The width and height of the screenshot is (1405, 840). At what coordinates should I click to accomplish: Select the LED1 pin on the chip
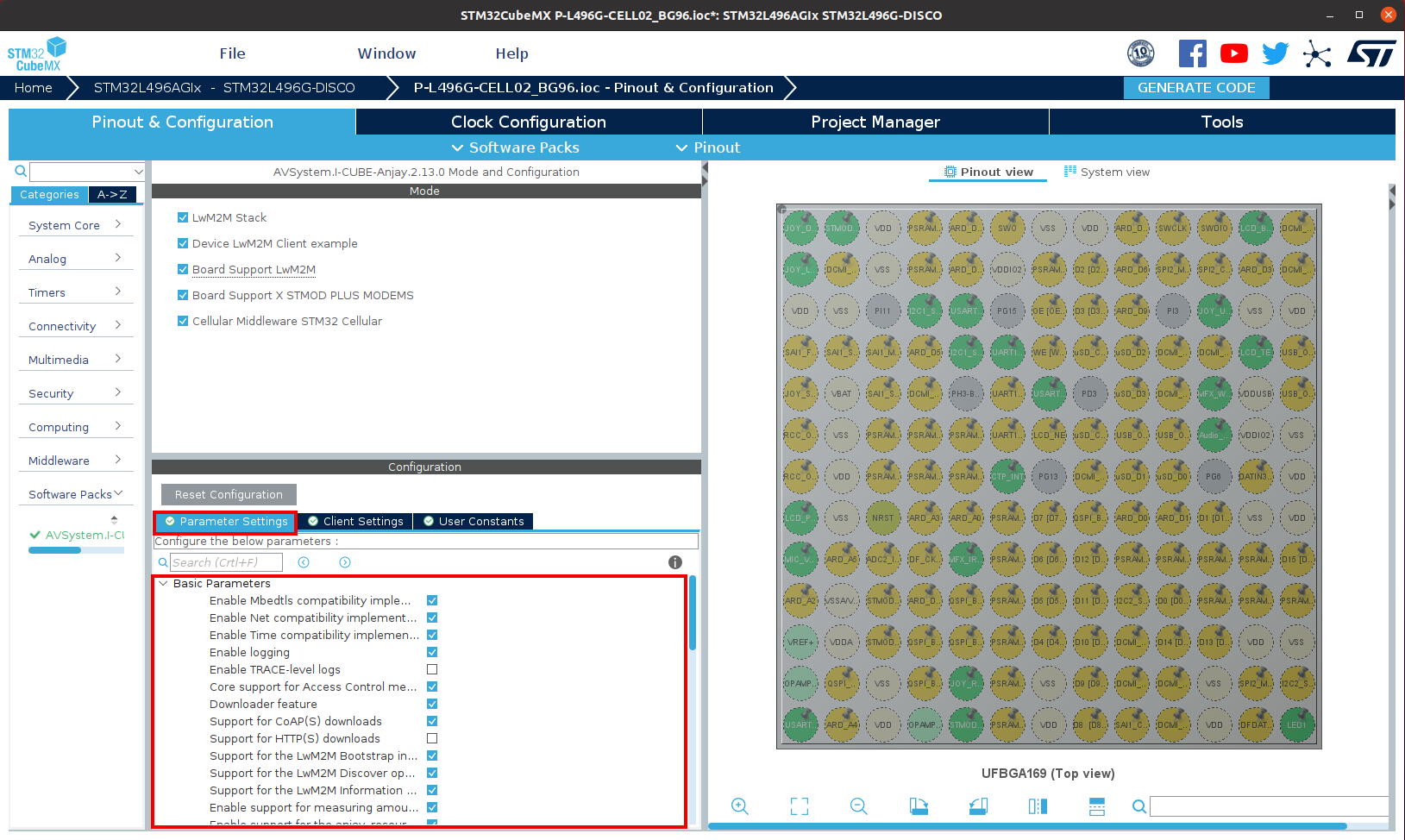point(1296,724)
